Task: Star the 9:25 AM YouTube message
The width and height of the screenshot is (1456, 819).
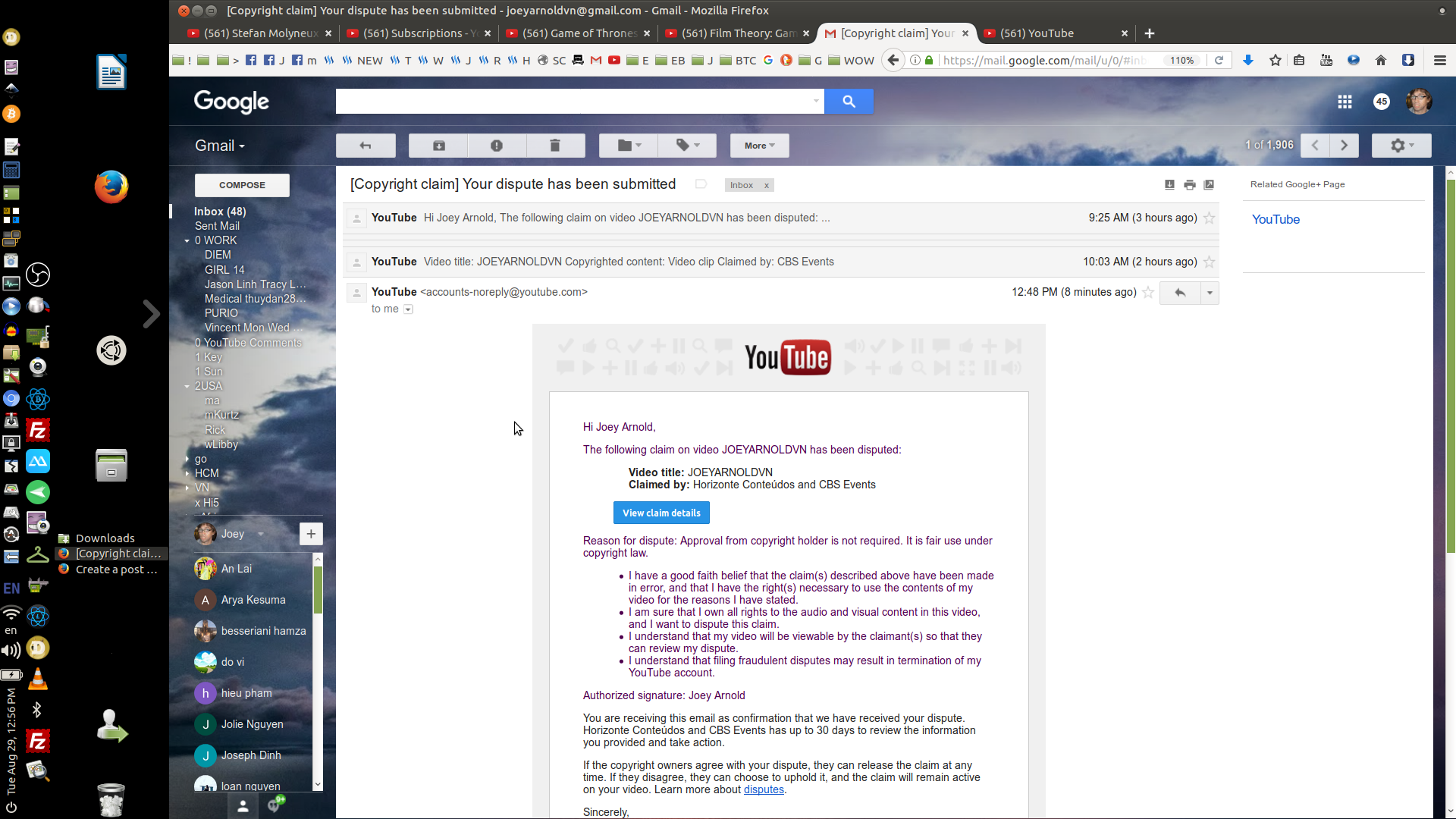Action: (1210, 218)
